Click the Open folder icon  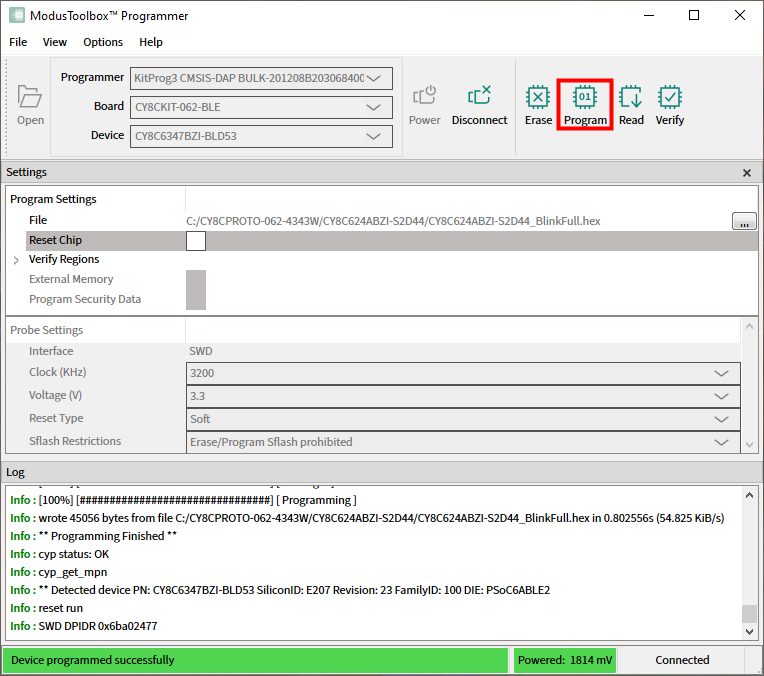coord(30,97)
